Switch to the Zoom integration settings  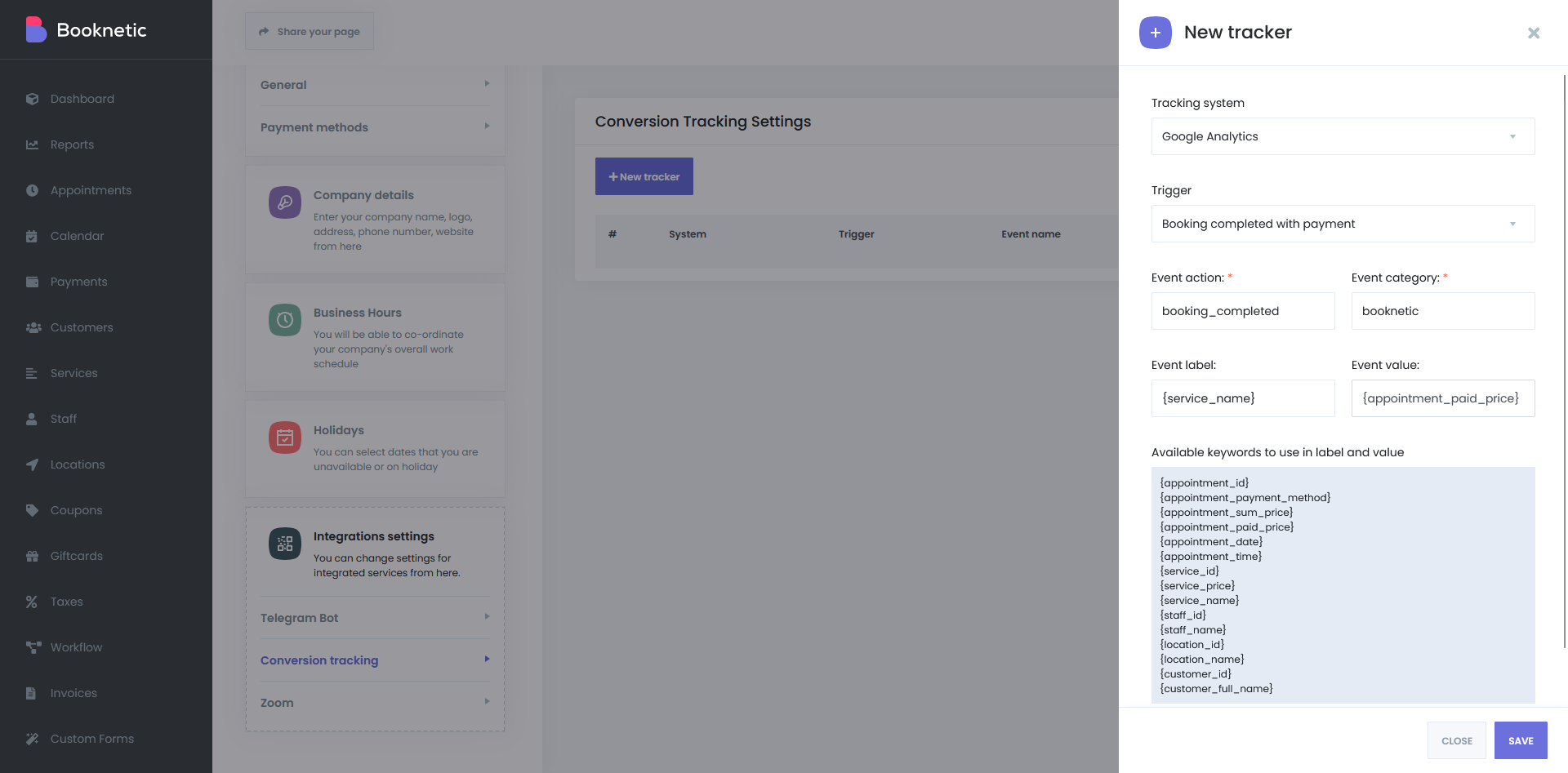[x=372, y=703]
